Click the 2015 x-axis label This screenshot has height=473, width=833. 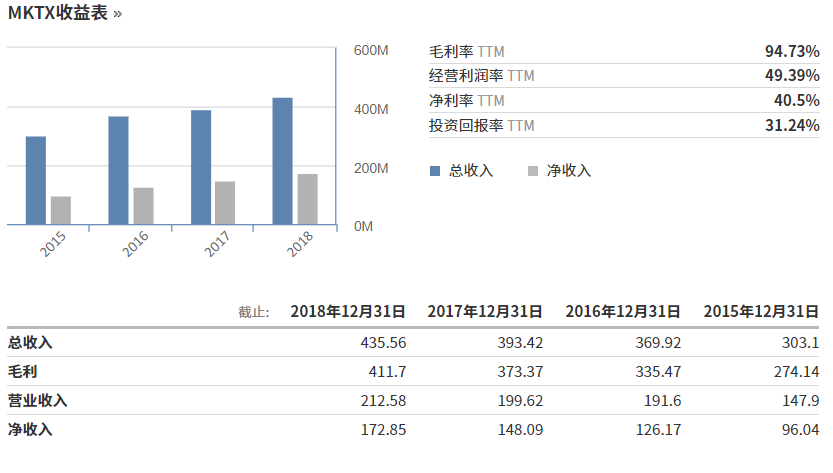click(53, 244)
